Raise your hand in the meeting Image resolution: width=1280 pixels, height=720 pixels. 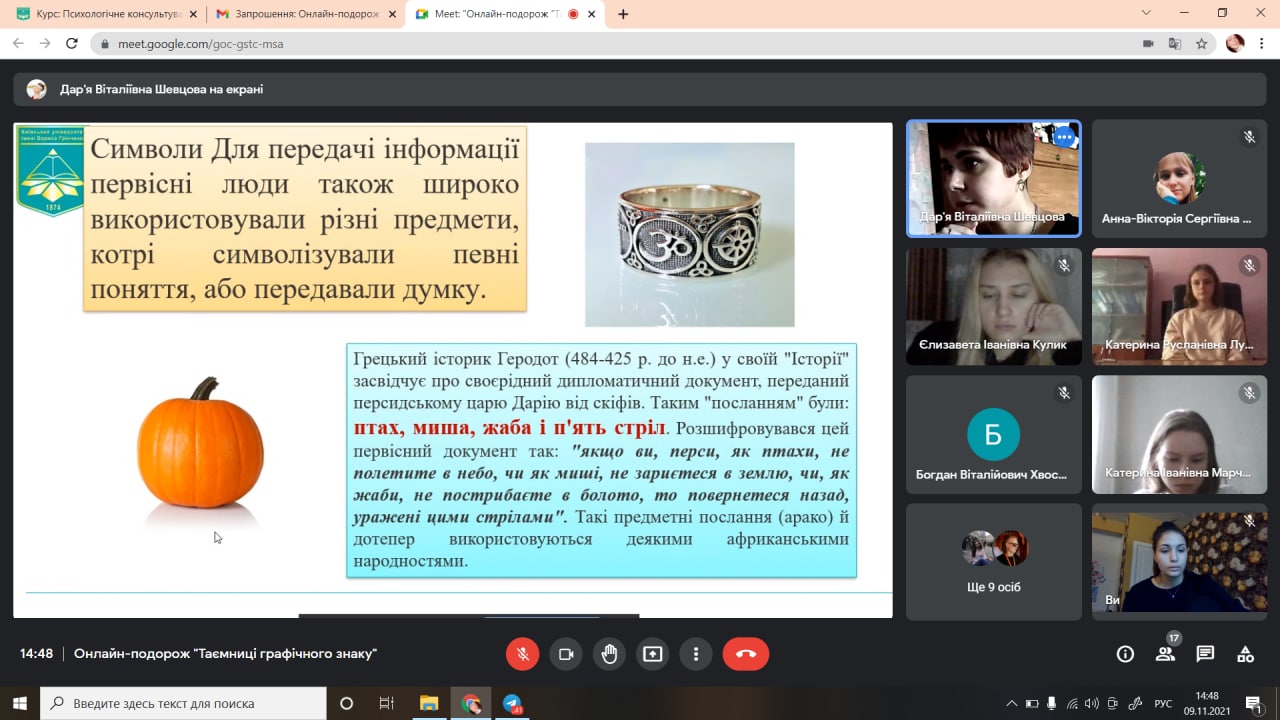(x=609, y=654)
